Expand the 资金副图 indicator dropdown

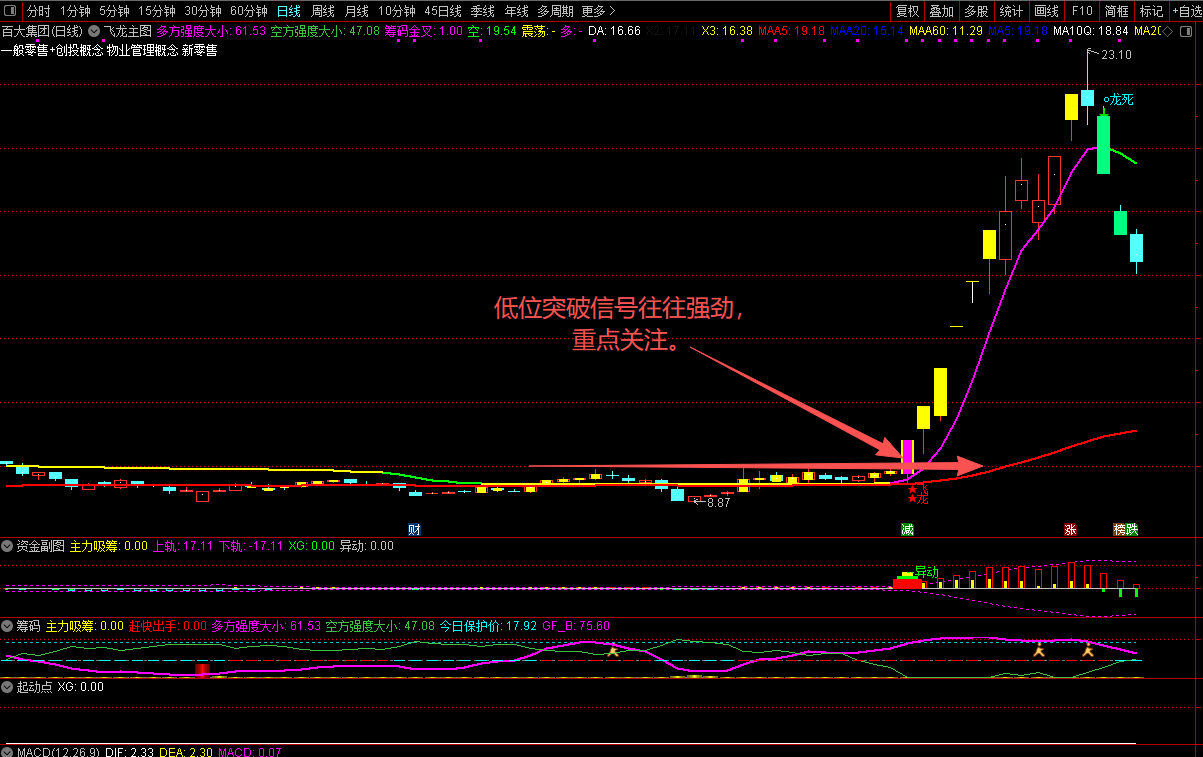point(7,546)
